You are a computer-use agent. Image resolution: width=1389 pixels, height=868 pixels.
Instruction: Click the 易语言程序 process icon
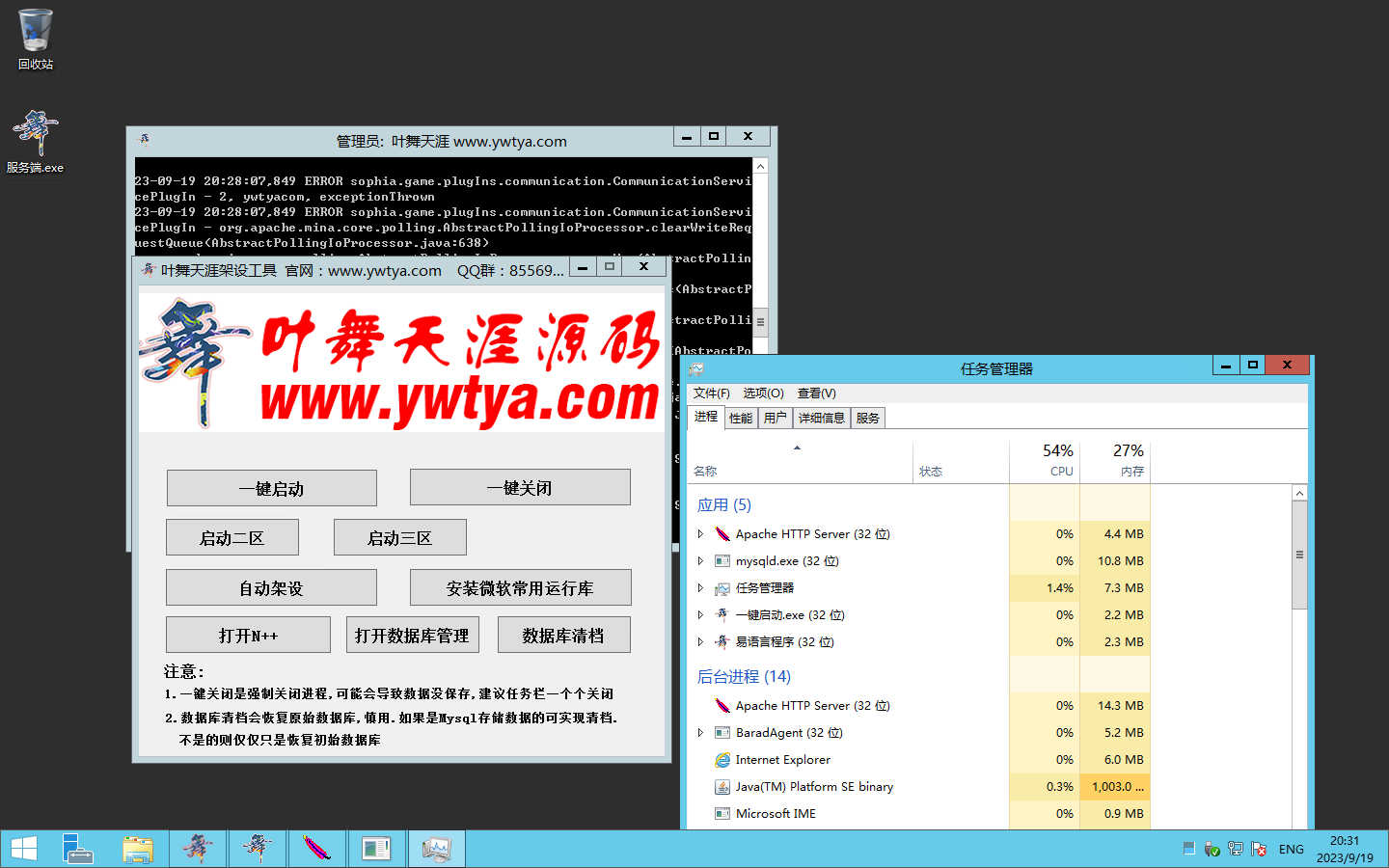click(722, 641)
